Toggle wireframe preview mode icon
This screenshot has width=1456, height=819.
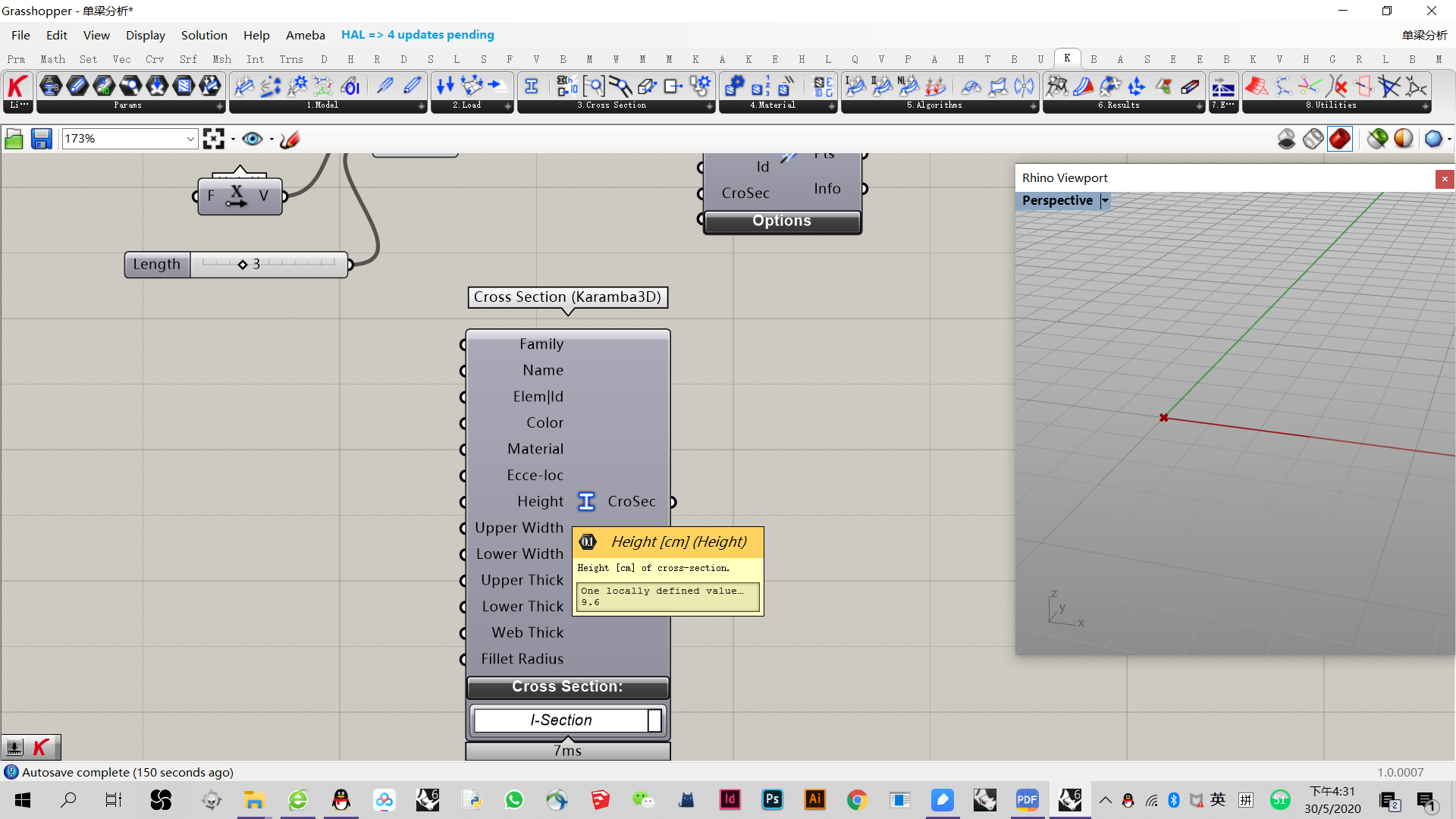(1313, 139)
